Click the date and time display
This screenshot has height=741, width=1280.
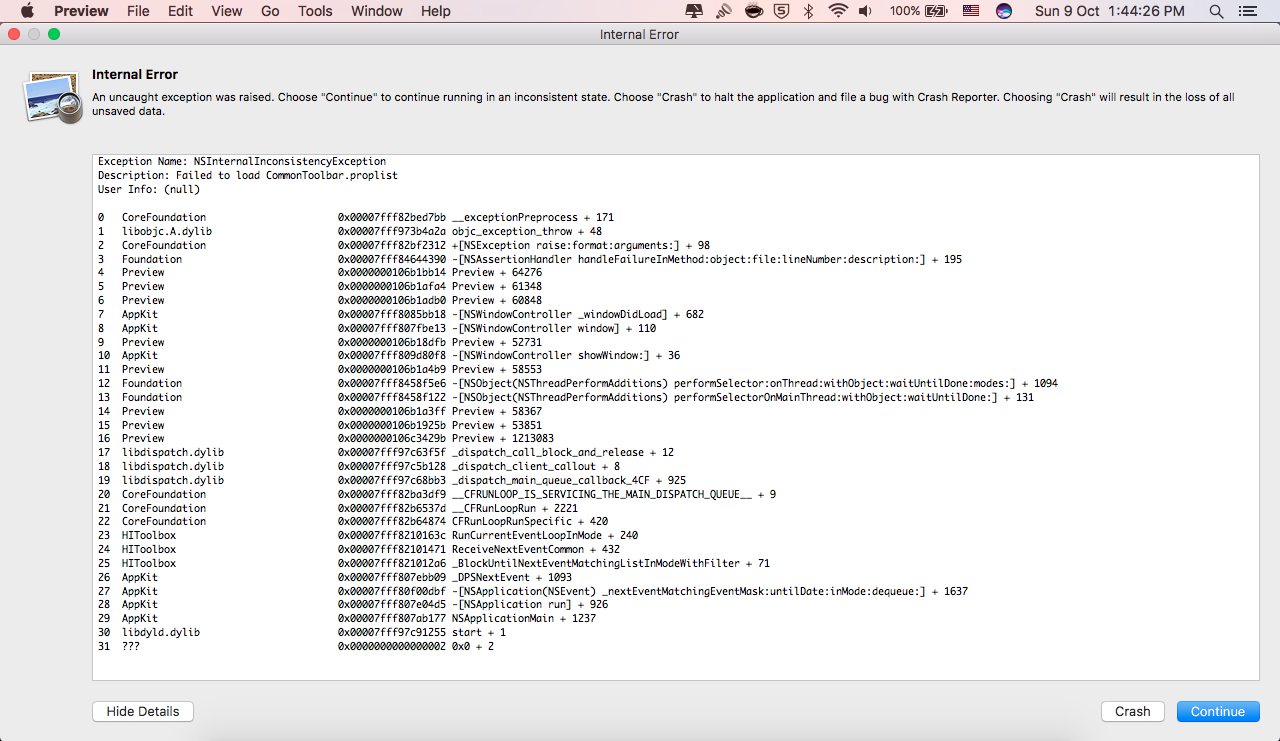click(x=1109, y=11)
